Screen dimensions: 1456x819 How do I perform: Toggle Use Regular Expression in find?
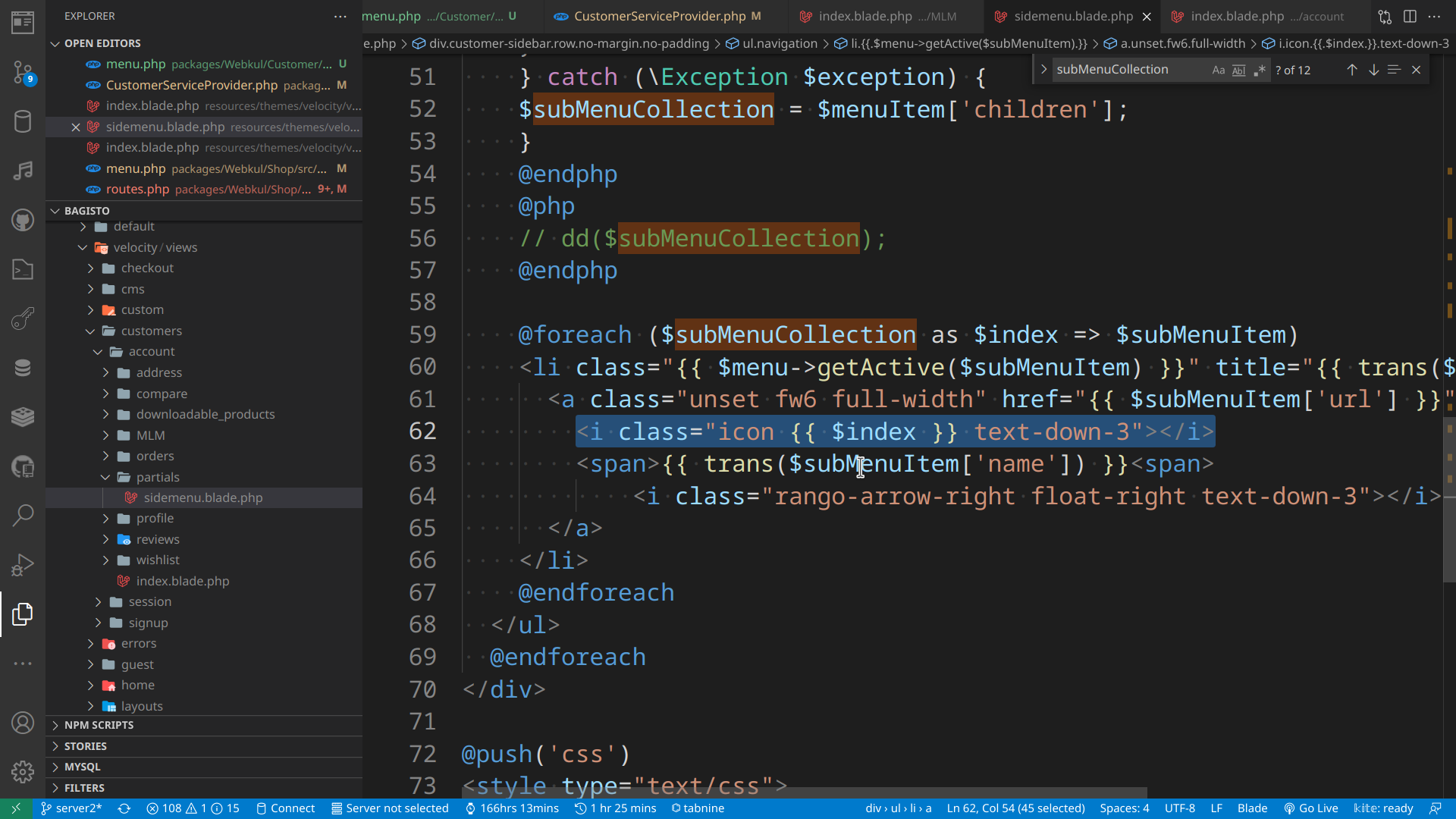coord(1260,70)
